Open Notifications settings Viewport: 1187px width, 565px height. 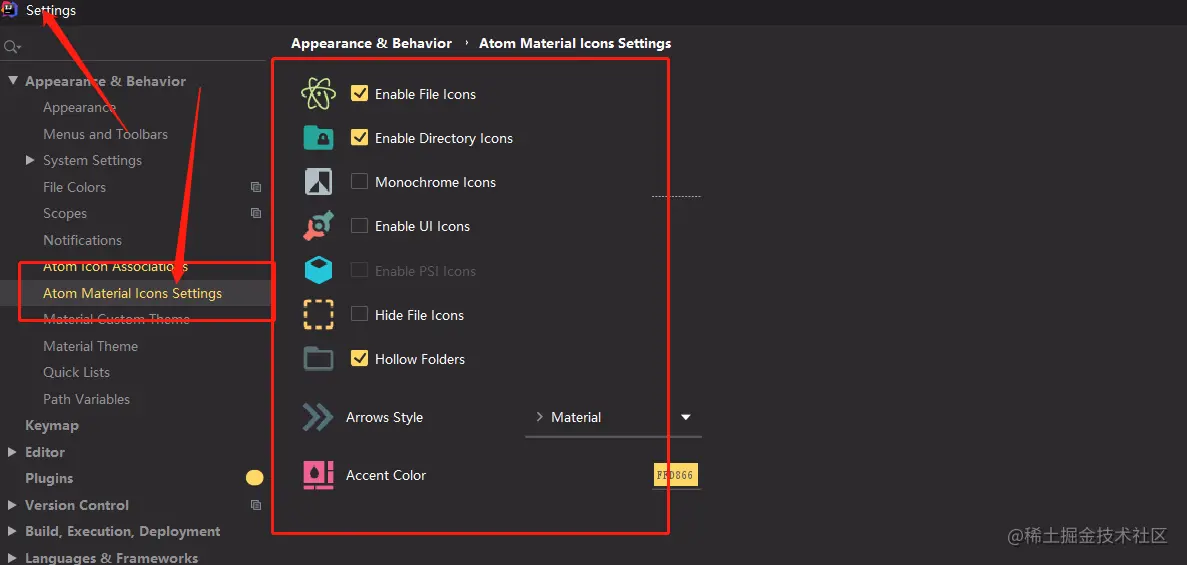(83, 240)
